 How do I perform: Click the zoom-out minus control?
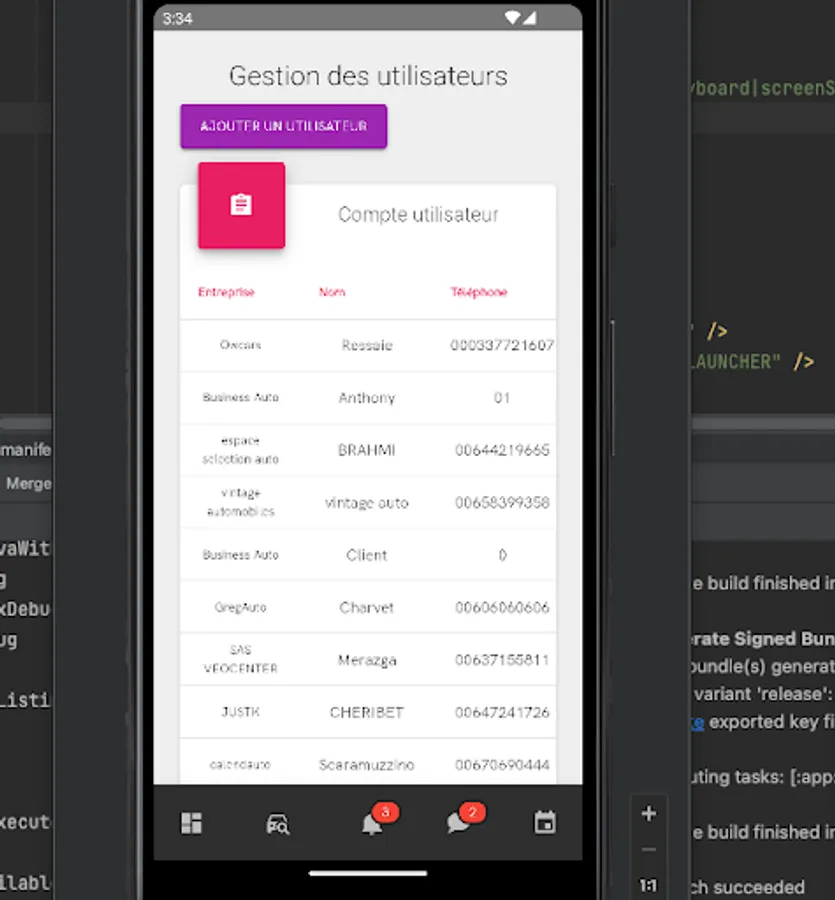[x=648, y=848]
